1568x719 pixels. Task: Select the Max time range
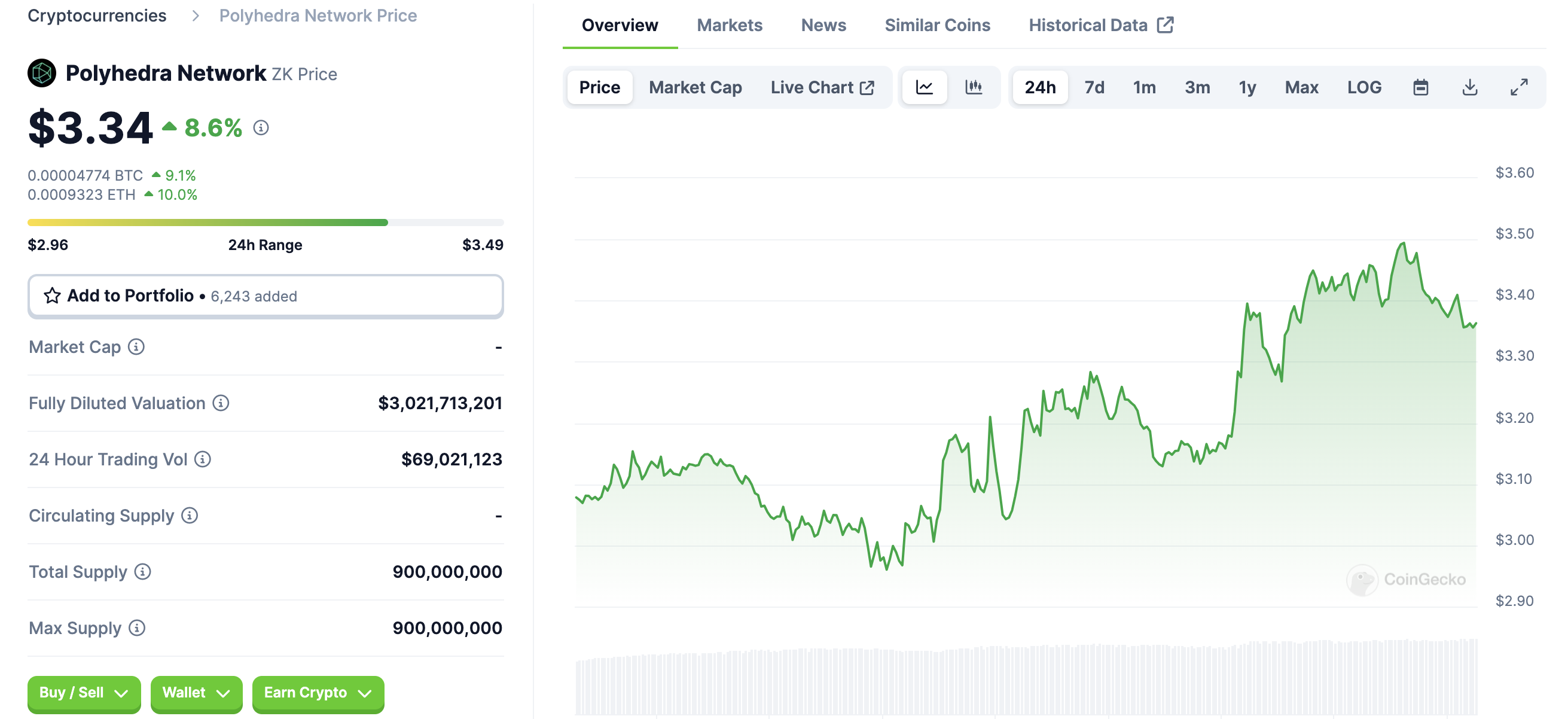click(x=1301, y=88)
